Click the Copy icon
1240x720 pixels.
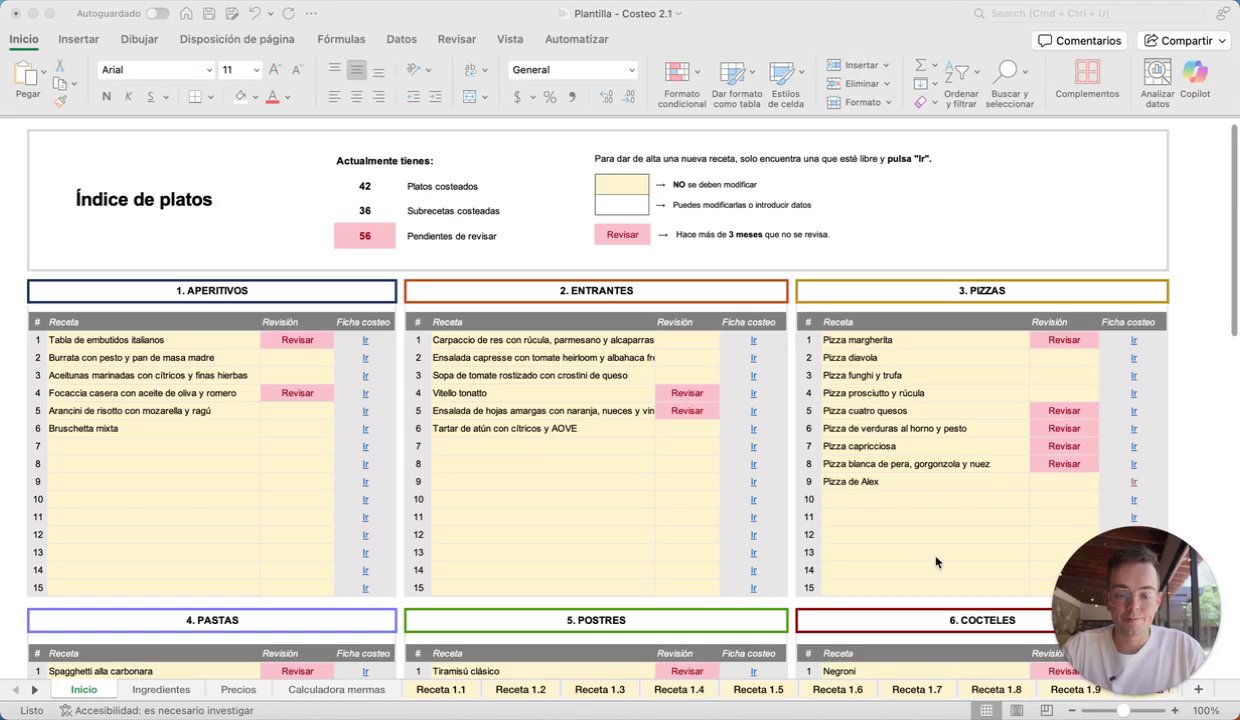click(60, 84)
